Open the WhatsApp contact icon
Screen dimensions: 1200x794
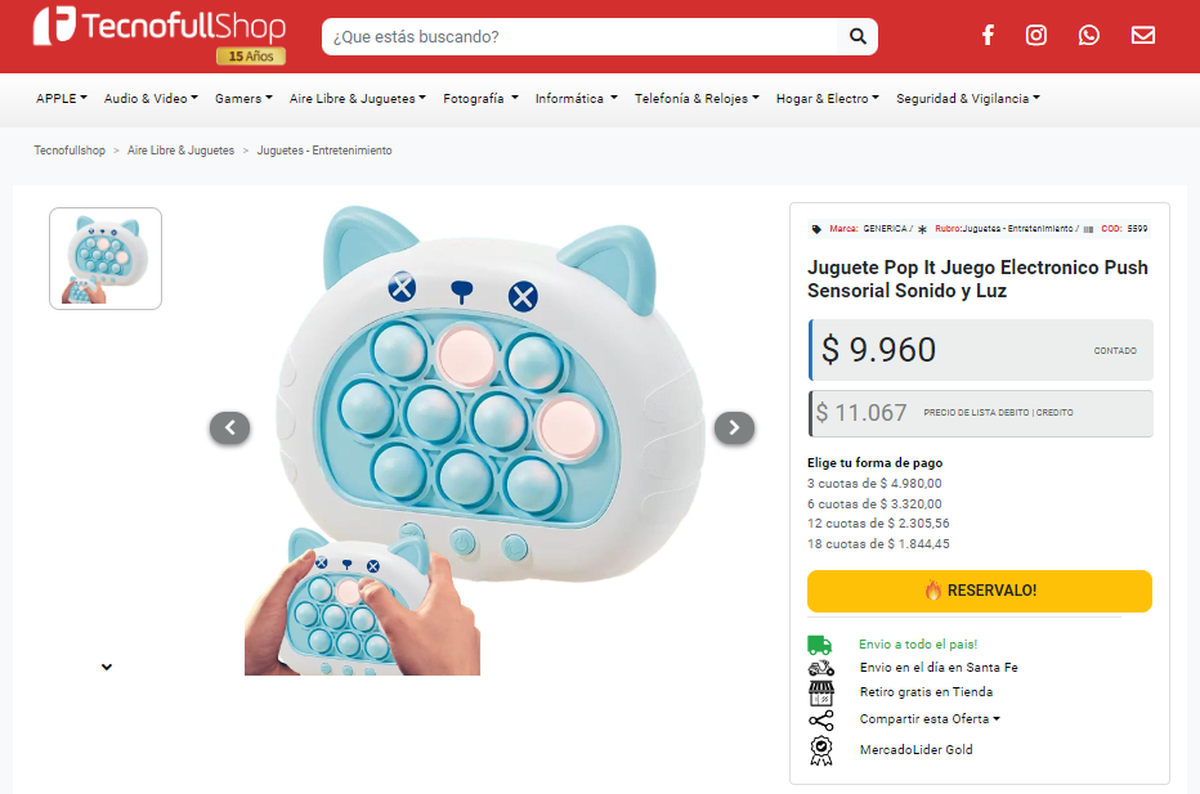coord(1089,36)
